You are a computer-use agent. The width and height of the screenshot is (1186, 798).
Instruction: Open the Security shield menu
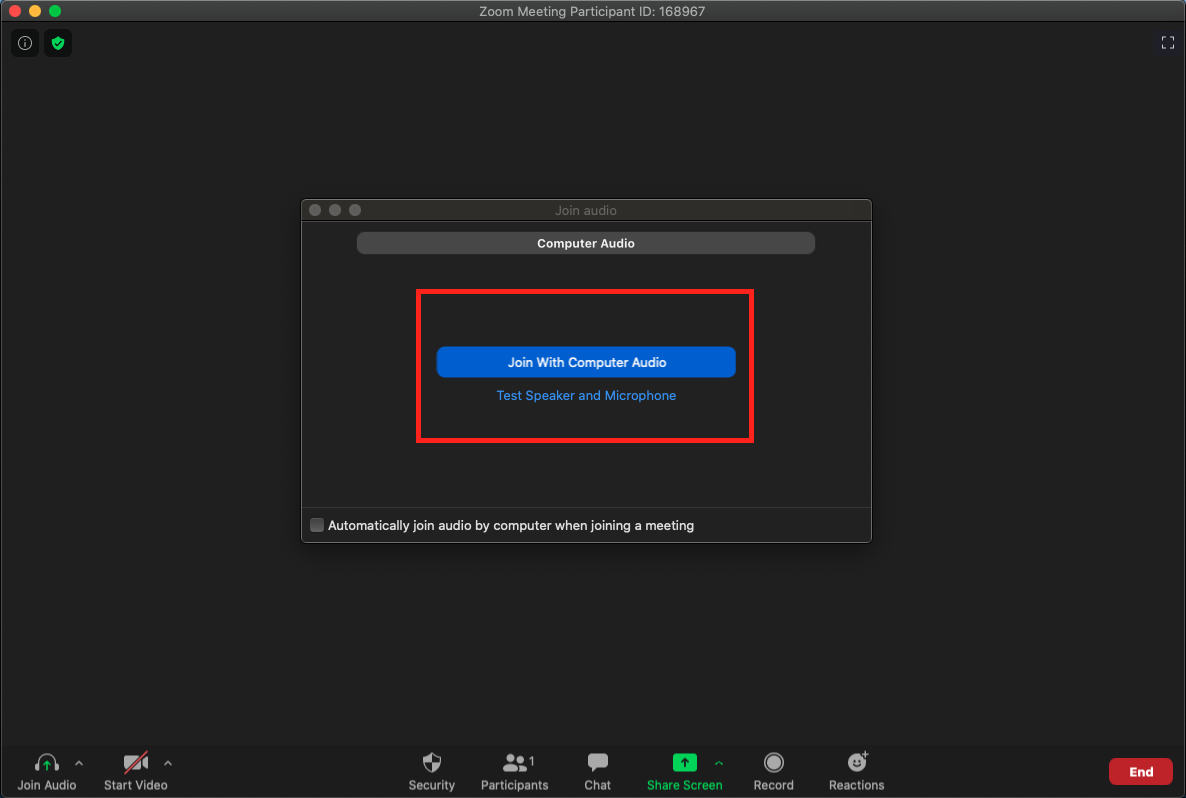pyautogui.click(x=432, y=772)
